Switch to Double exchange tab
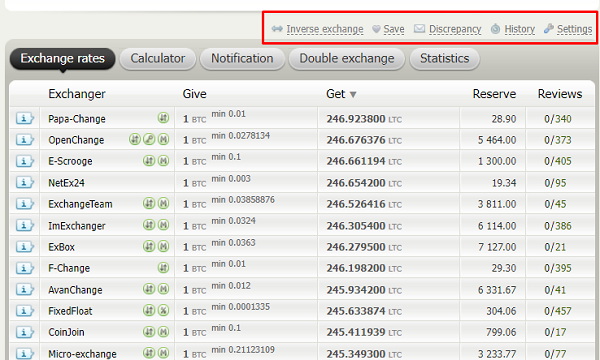Screen dimensions: 600x360 347,59
